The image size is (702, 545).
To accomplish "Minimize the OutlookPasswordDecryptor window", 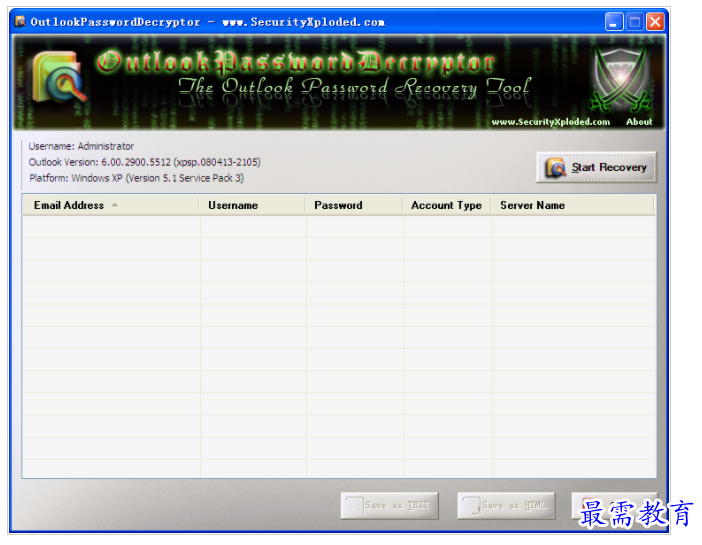I will 614,21.
